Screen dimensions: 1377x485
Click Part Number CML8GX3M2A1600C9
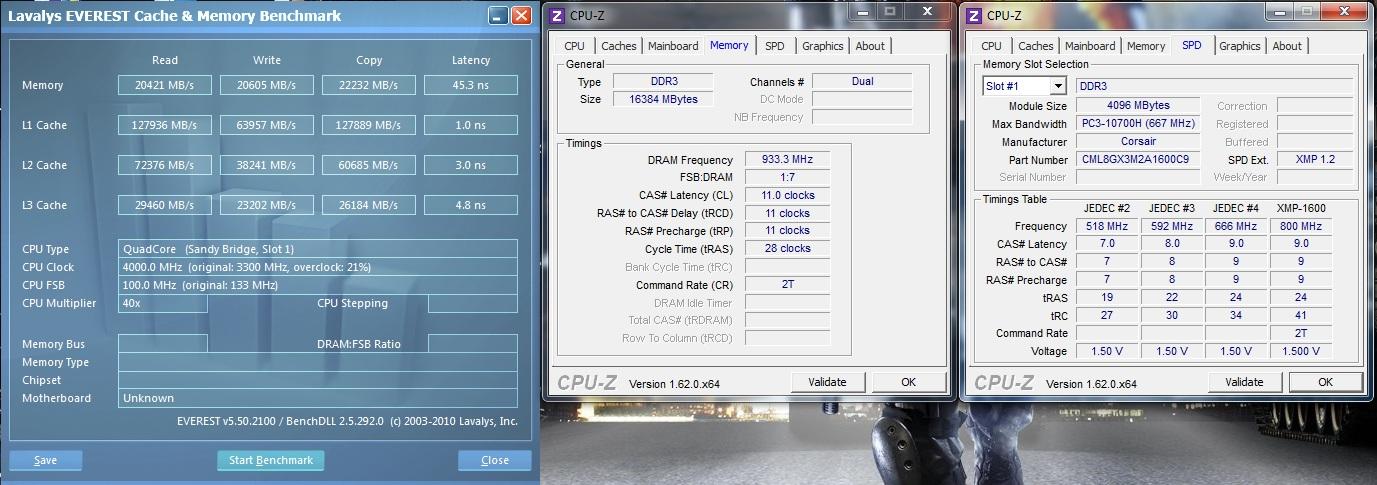point(1138,159)
